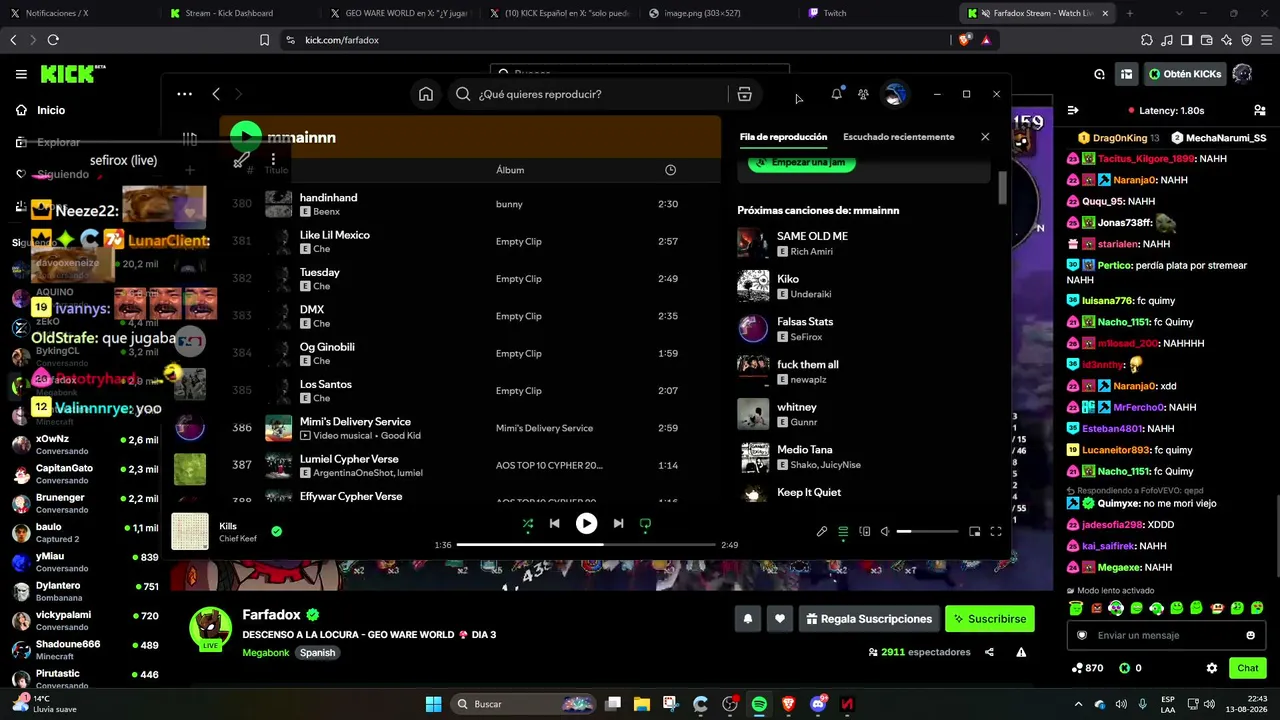Skip to next track
The height and width of the screenshot is (720, 1280).
pyautogui.click(x=618, y=523)
